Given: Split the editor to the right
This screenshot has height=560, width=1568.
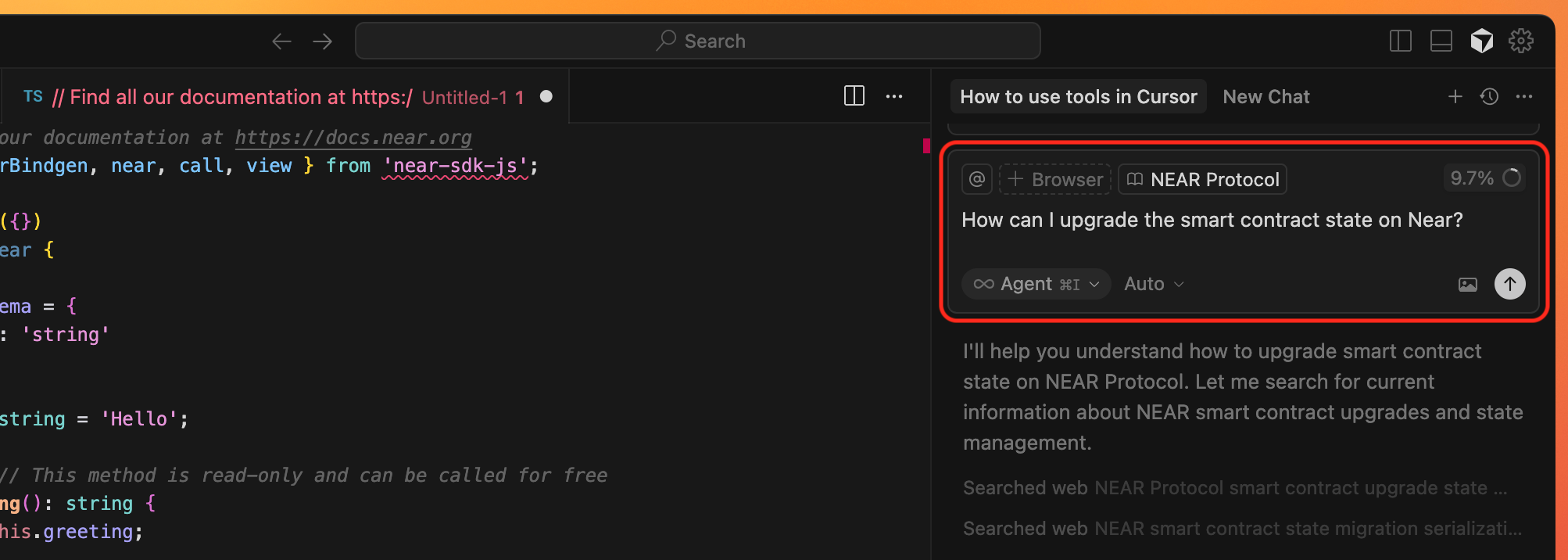Looking at the screenshot, I should pyautogui.click(x=854, y=96).
